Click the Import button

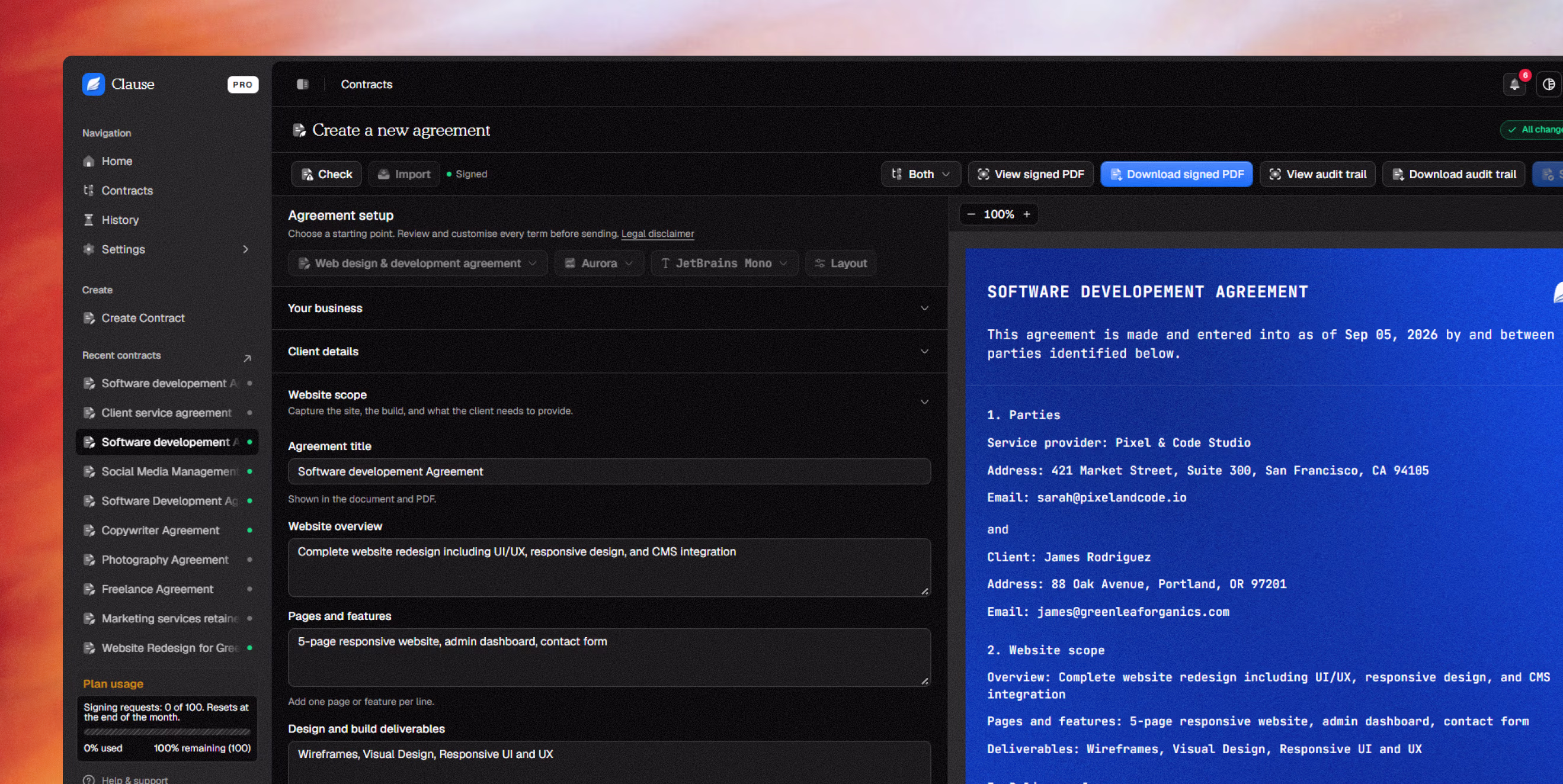point(403,175)
